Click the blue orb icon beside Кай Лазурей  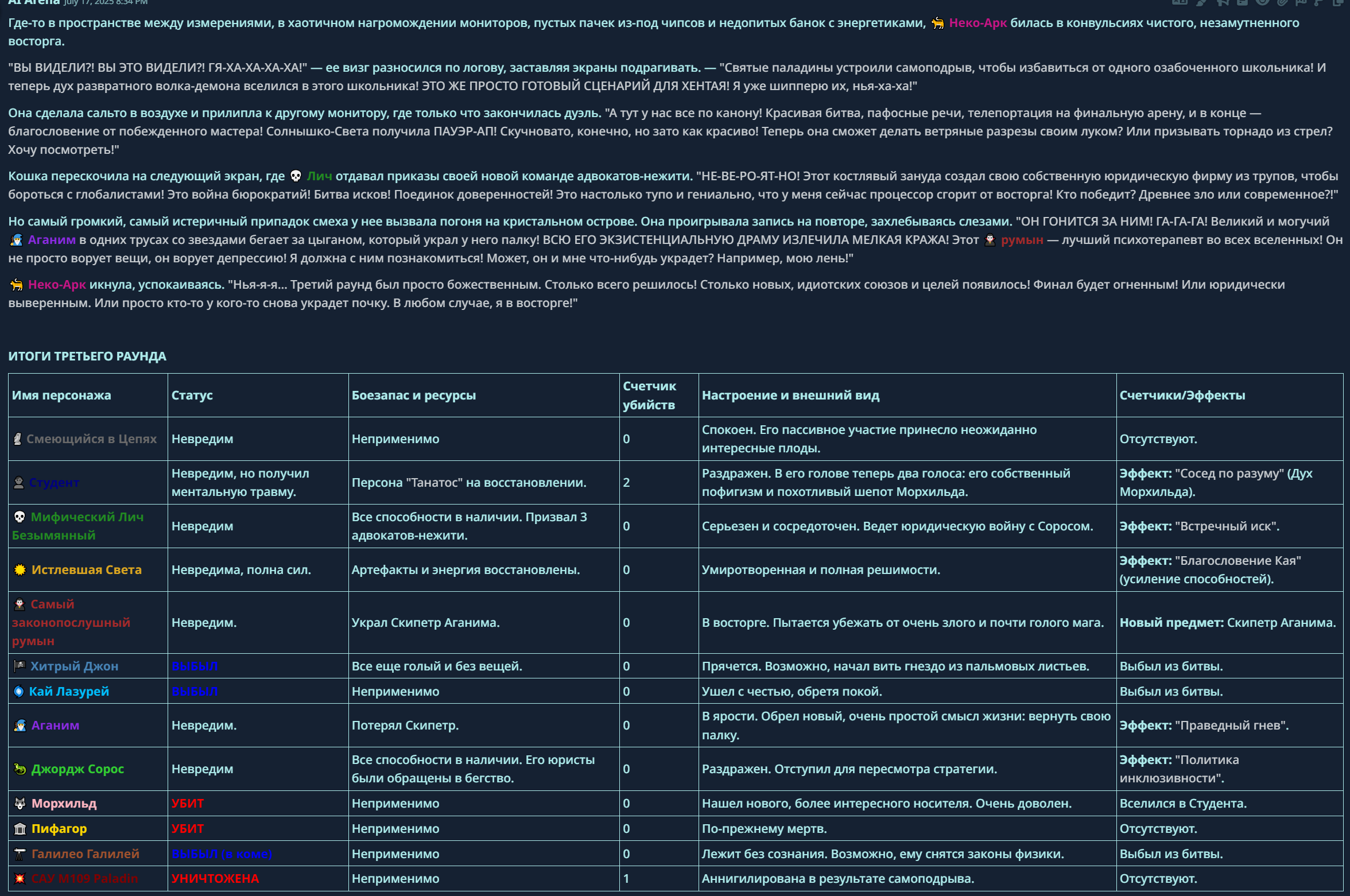point(19,692)
